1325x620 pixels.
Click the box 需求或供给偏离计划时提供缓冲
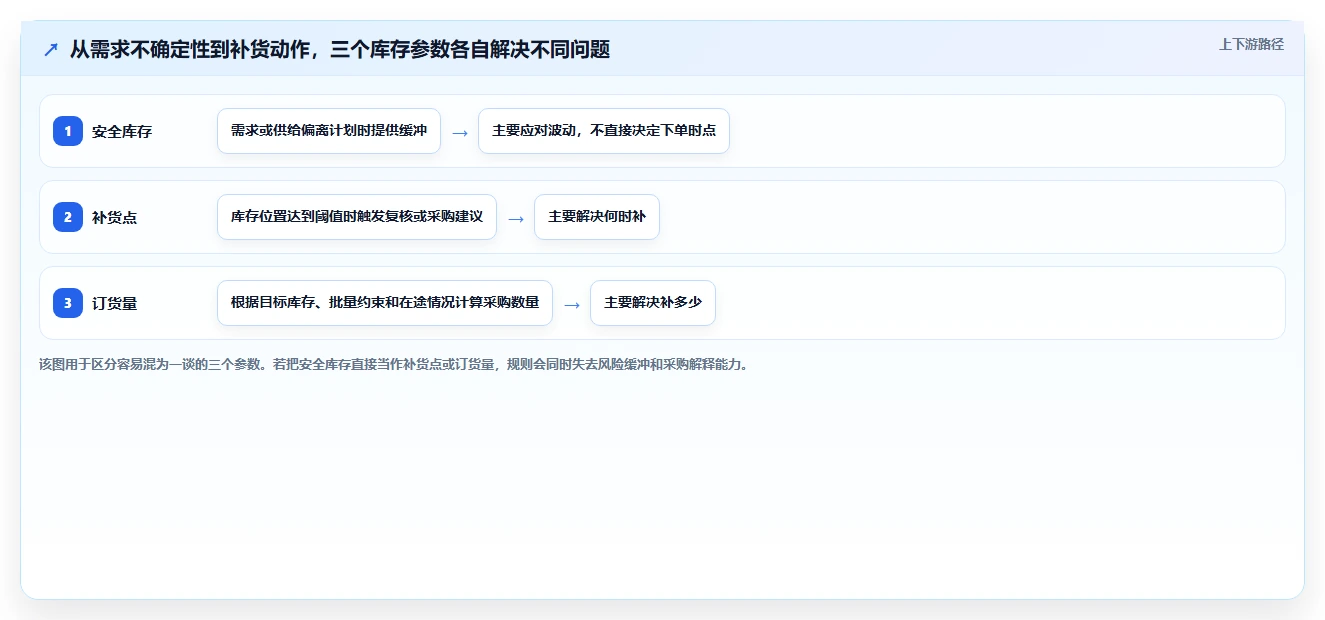coord(329,131)
